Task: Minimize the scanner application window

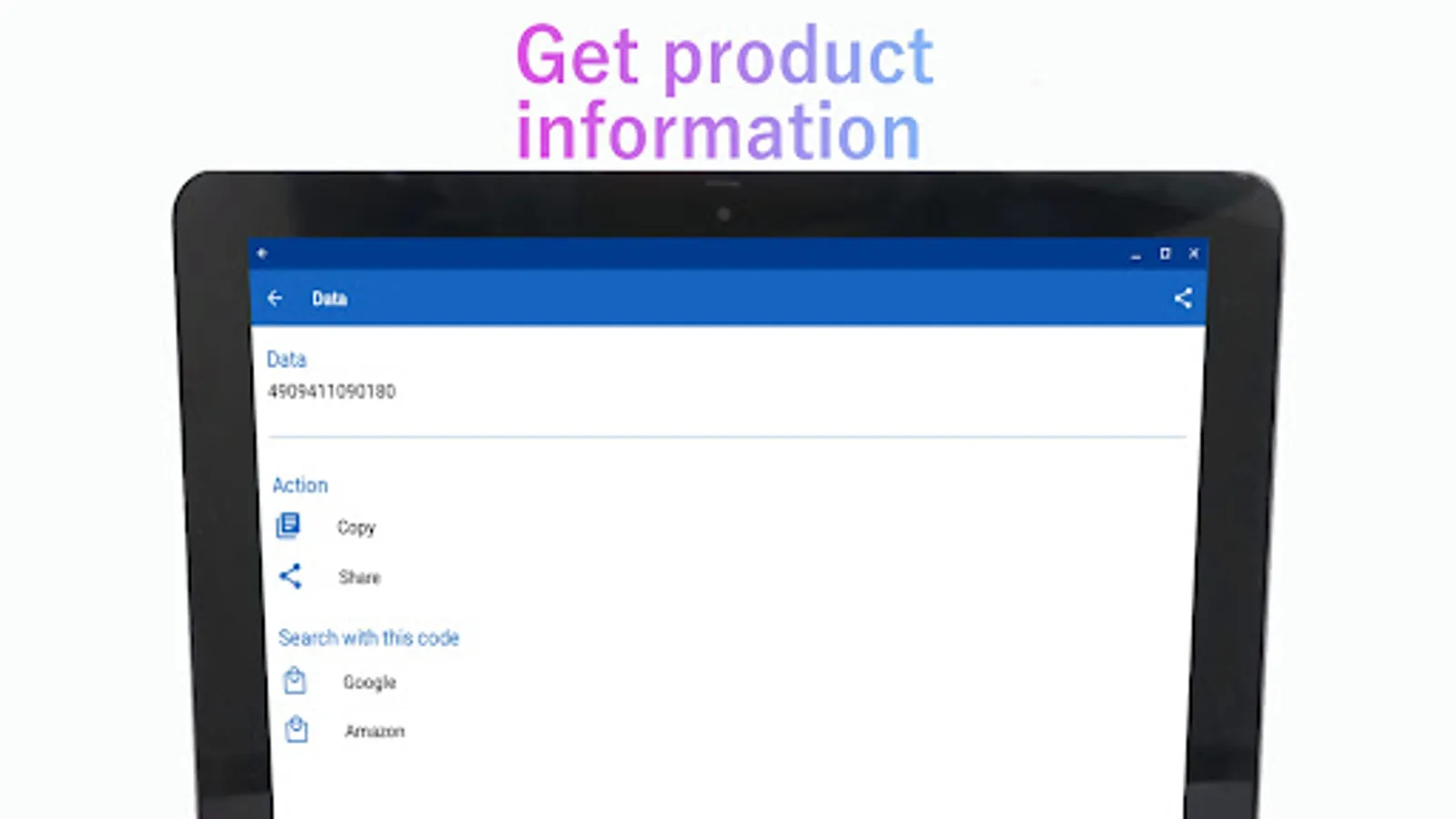Action: pos(1137,254)
